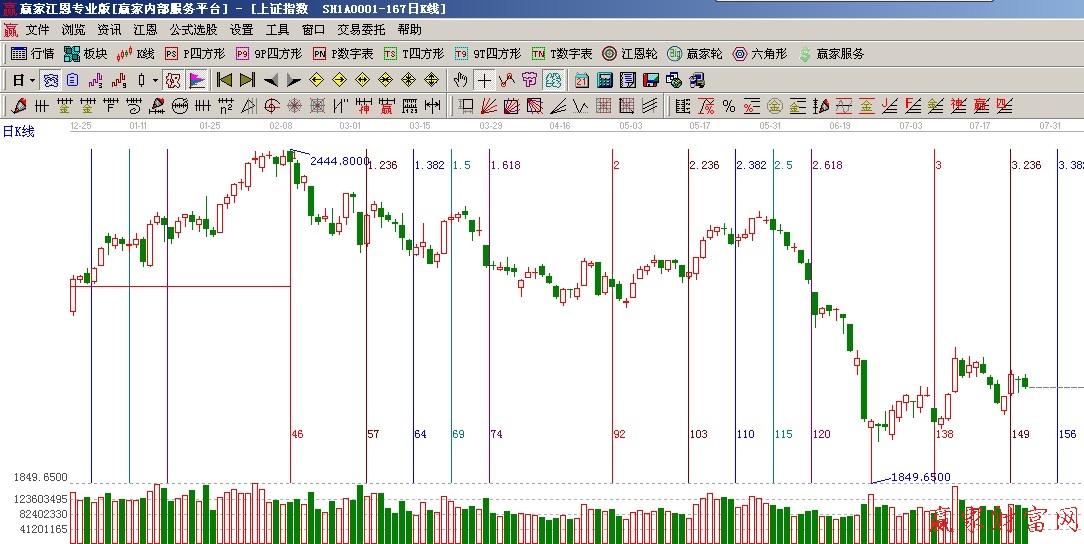This screenshot has height=544, width=1084.
Task: Jump to first bar arrow icon
Action: tap(224, 80)
